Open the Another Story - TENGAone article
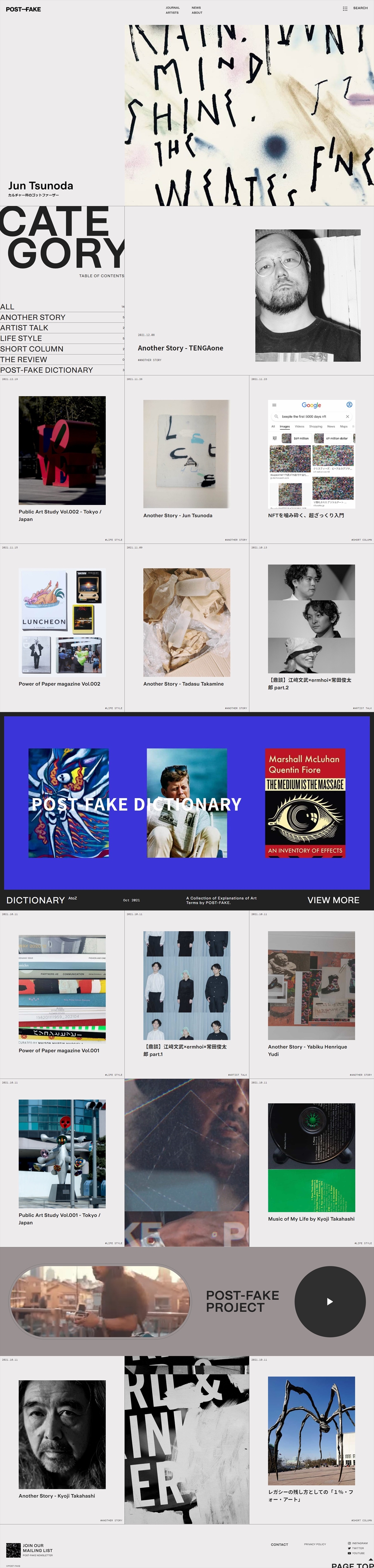This screenshot has width=374, height=1568. (x=180, y=348)
